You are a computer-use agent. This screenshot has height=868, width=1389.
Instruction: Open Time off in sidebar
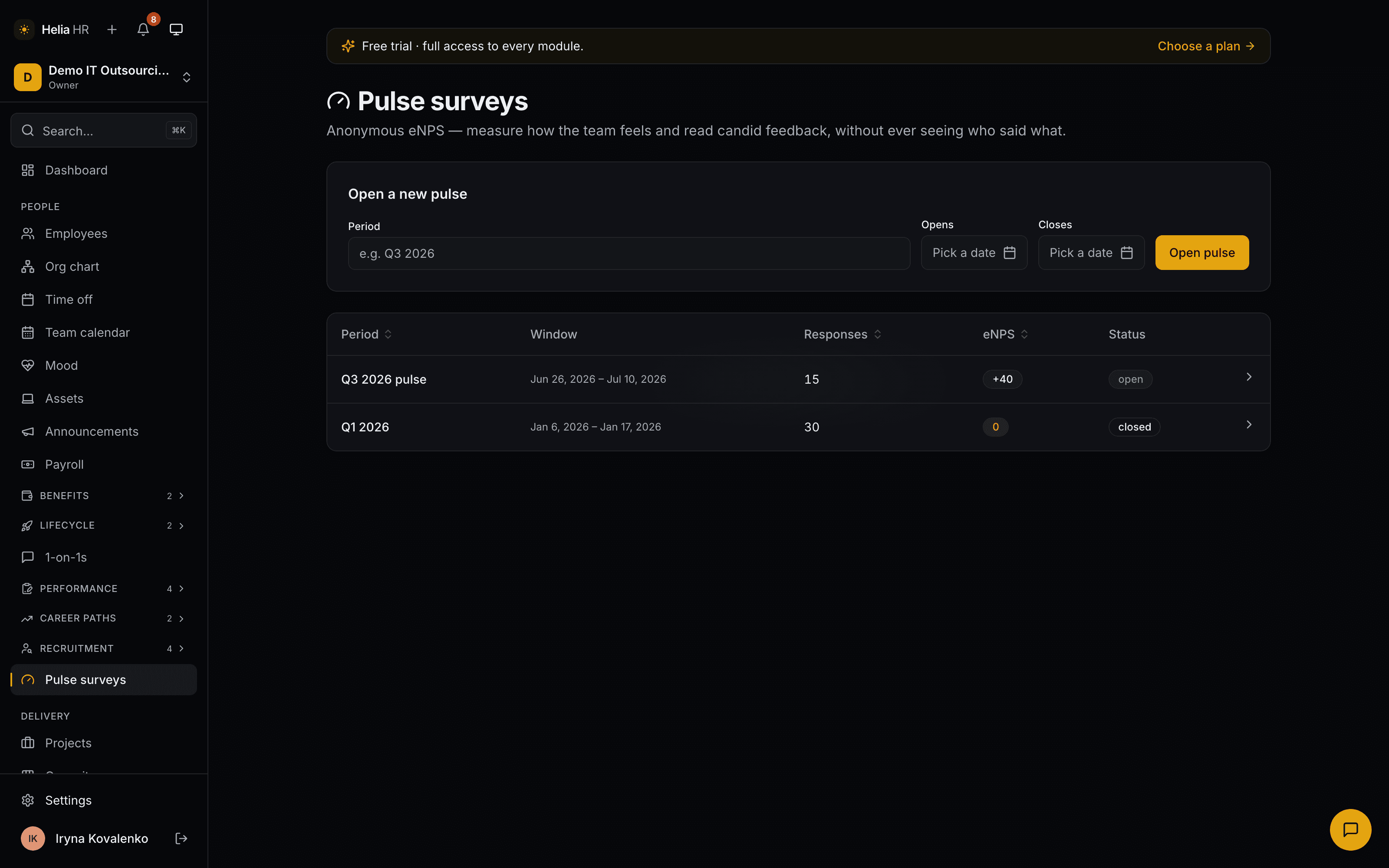click(x=103, y=299)
